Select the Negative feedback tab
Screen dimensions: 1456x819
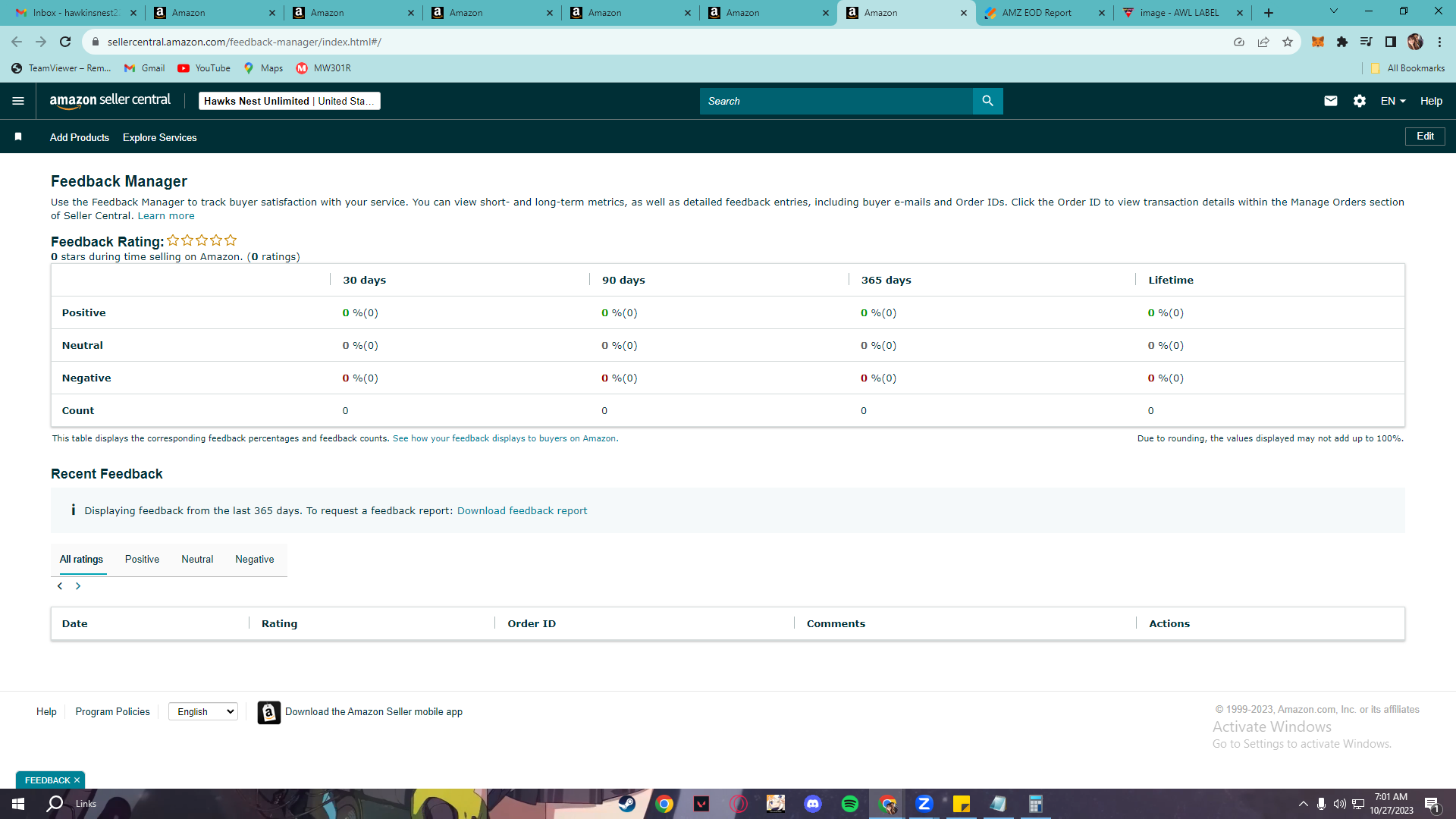pyautogui.click(x=255, y=560)
